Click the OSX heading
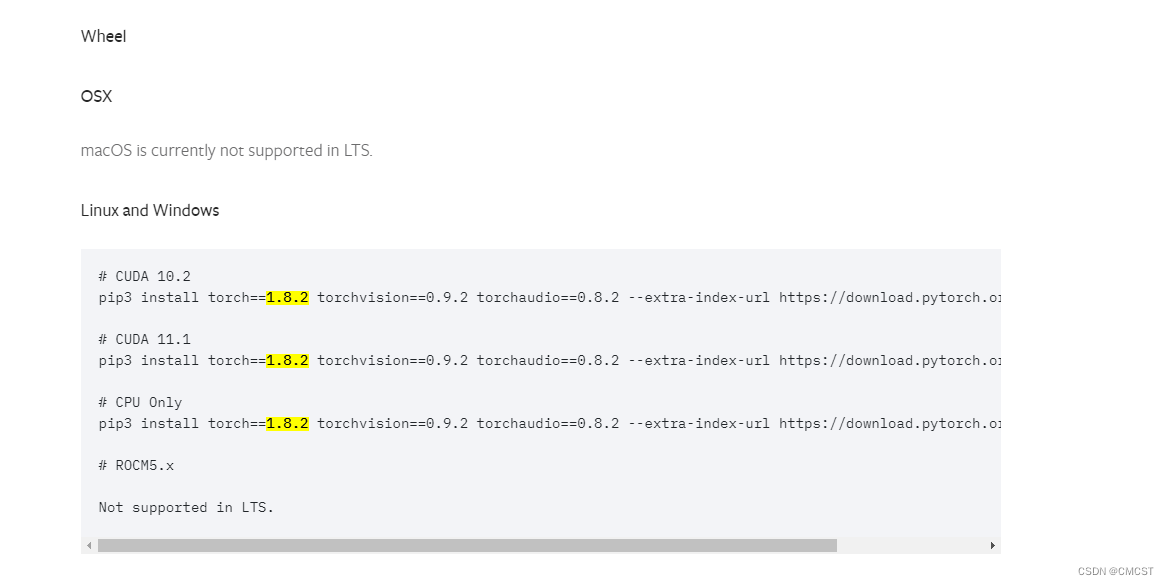 point(96,96)
